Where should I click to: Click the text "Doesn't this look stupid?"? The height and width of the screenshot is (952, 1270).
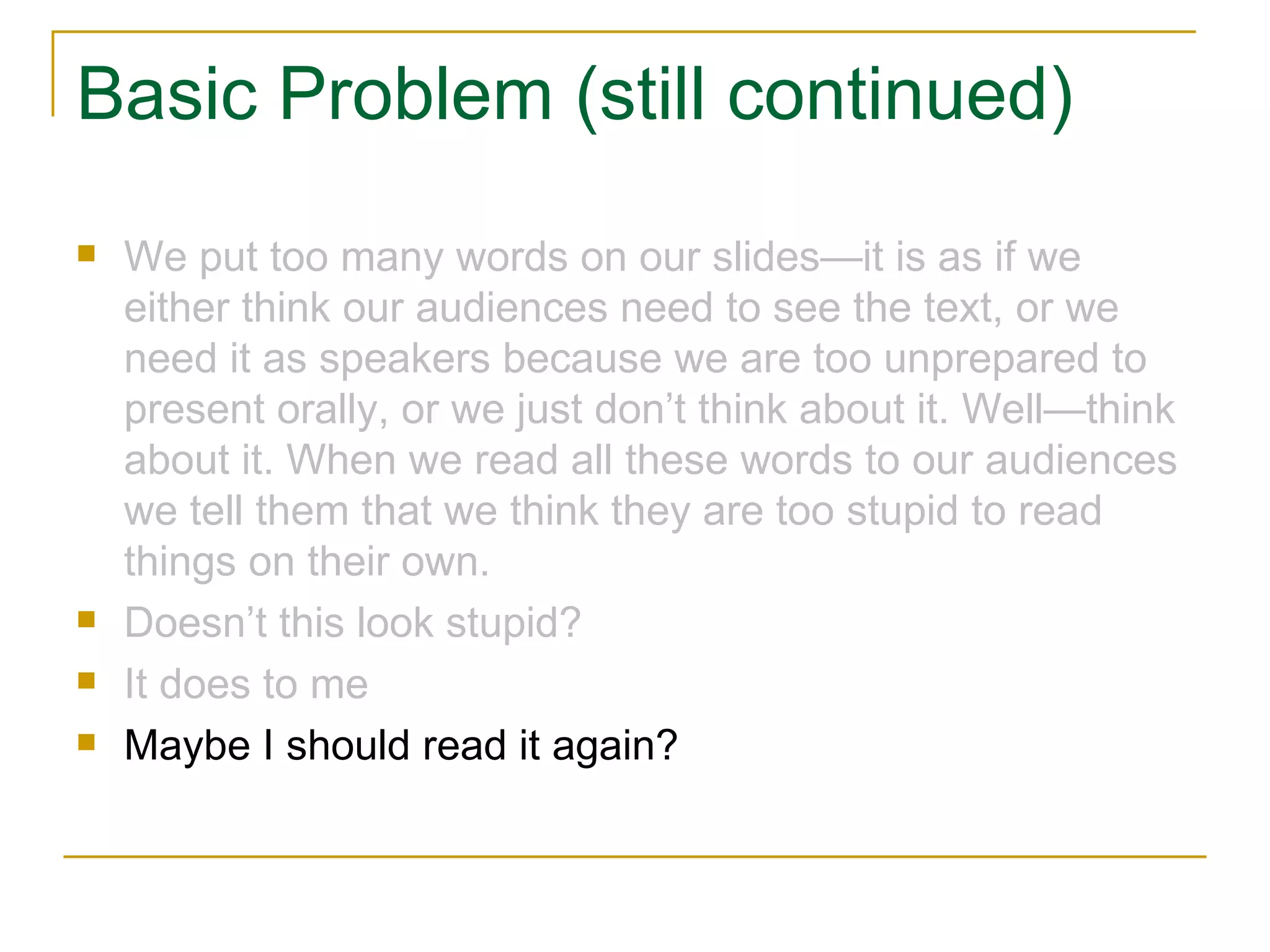pyautogui.click(x=352, y=622)
